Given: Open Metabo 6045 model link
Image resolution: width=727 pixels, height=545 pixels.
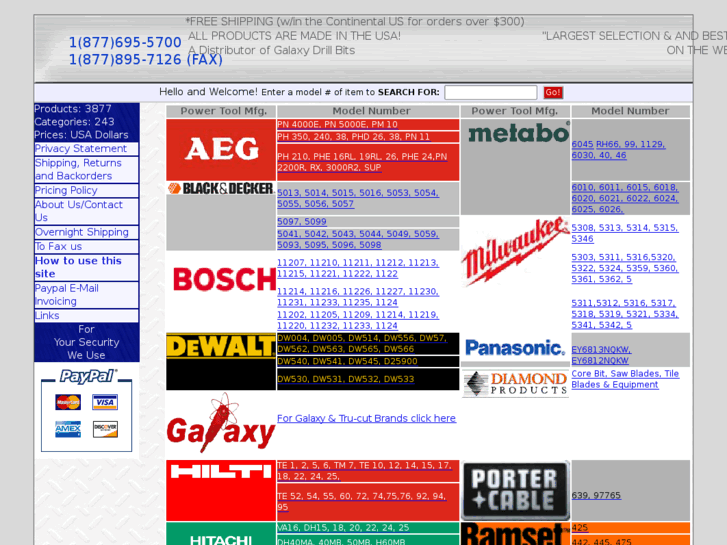Looking at the screenshot, I should pyautogui.click(x=582, y=144).
